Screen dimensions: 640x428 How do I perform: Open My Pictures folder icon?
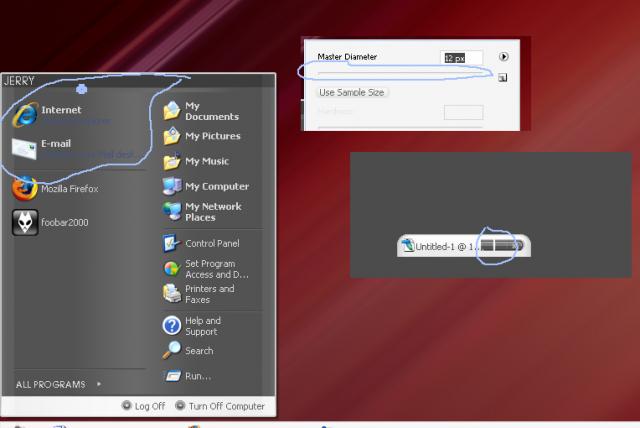tap(172, 136)
